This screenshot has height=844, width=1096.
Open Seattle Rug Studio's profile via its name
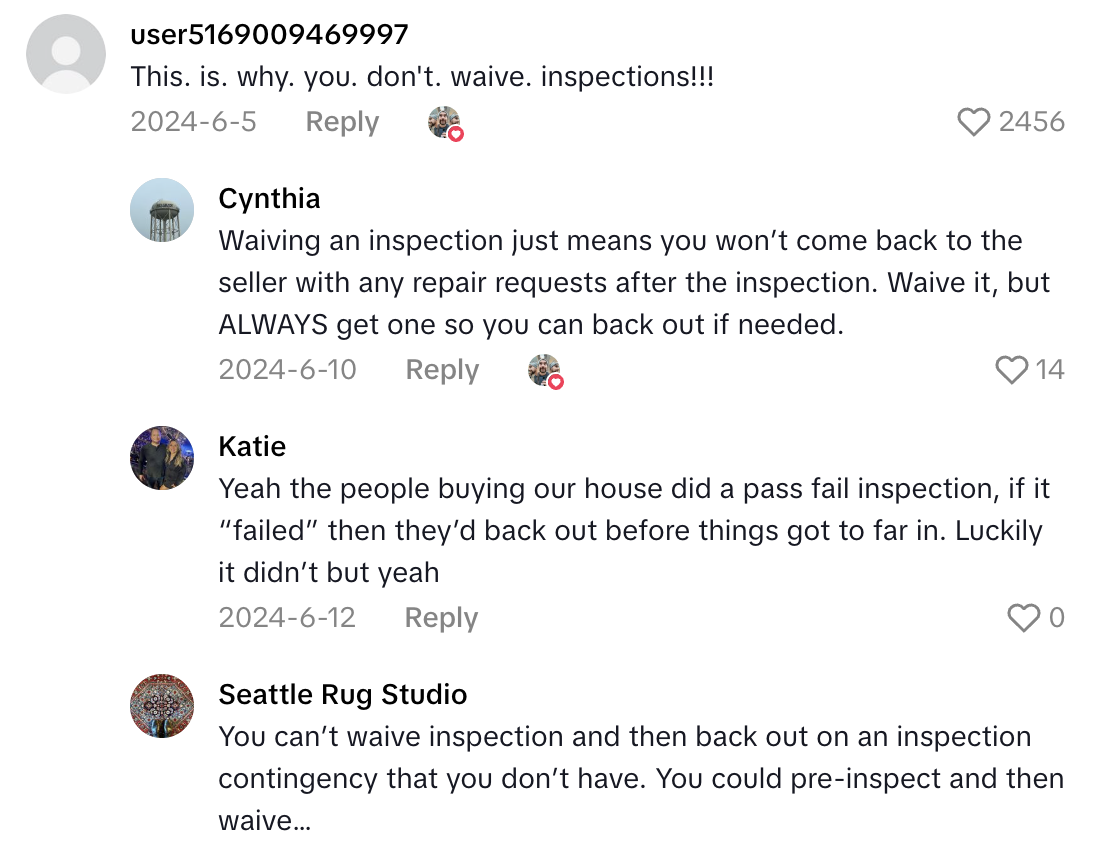click(344, 694)
